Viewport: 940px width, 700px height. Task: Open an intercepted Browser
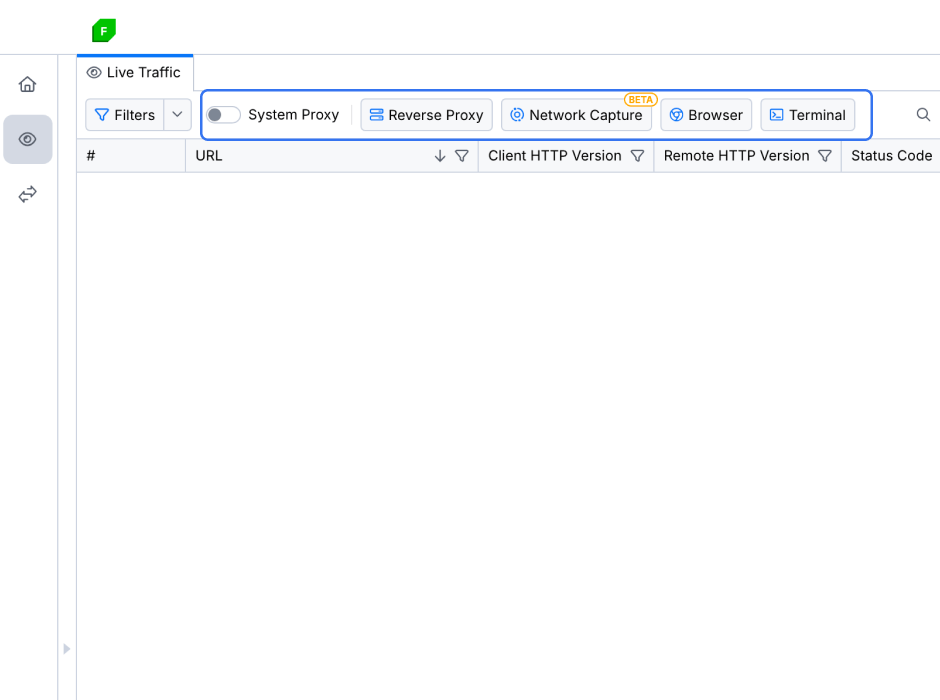pyautogui.click(x=706, y=114)
